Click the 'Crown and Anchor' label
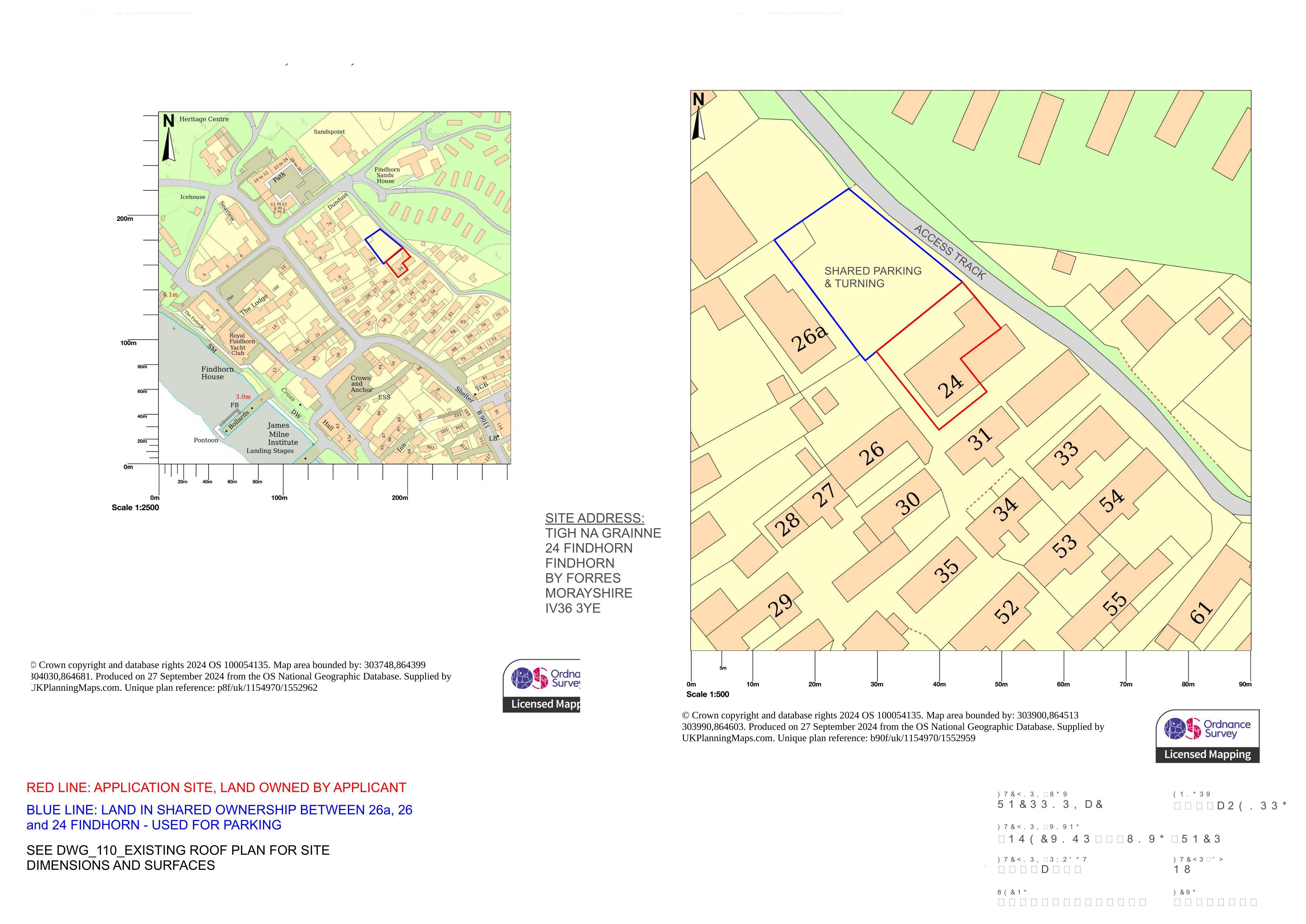The image size is (1306, 924). coord(361,383)
